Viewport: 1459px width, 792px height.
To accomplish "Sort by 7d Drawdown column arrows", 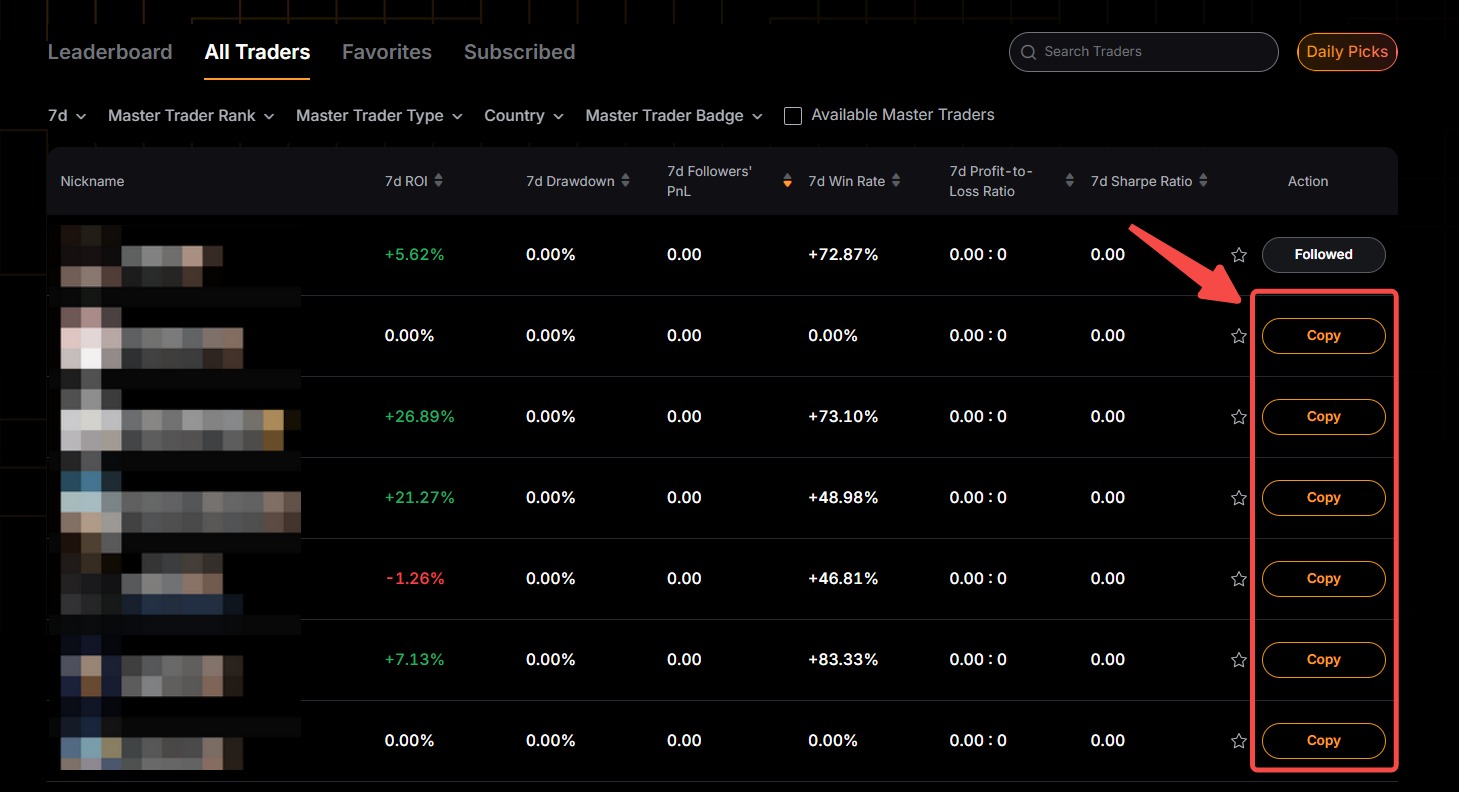I will coord(625,181).
